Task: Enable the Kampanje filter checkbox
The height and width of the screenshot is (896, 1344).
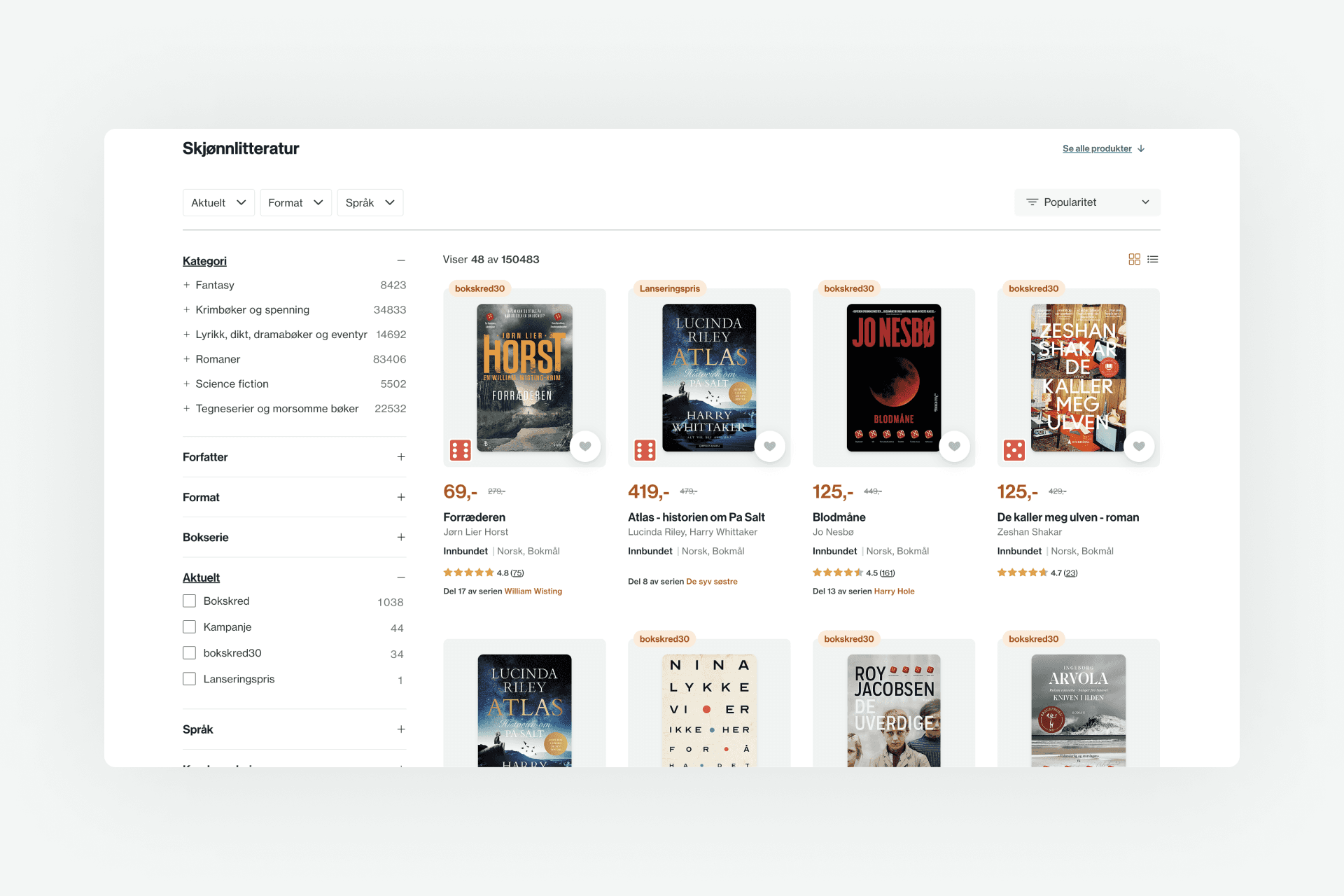Action: 189,626
